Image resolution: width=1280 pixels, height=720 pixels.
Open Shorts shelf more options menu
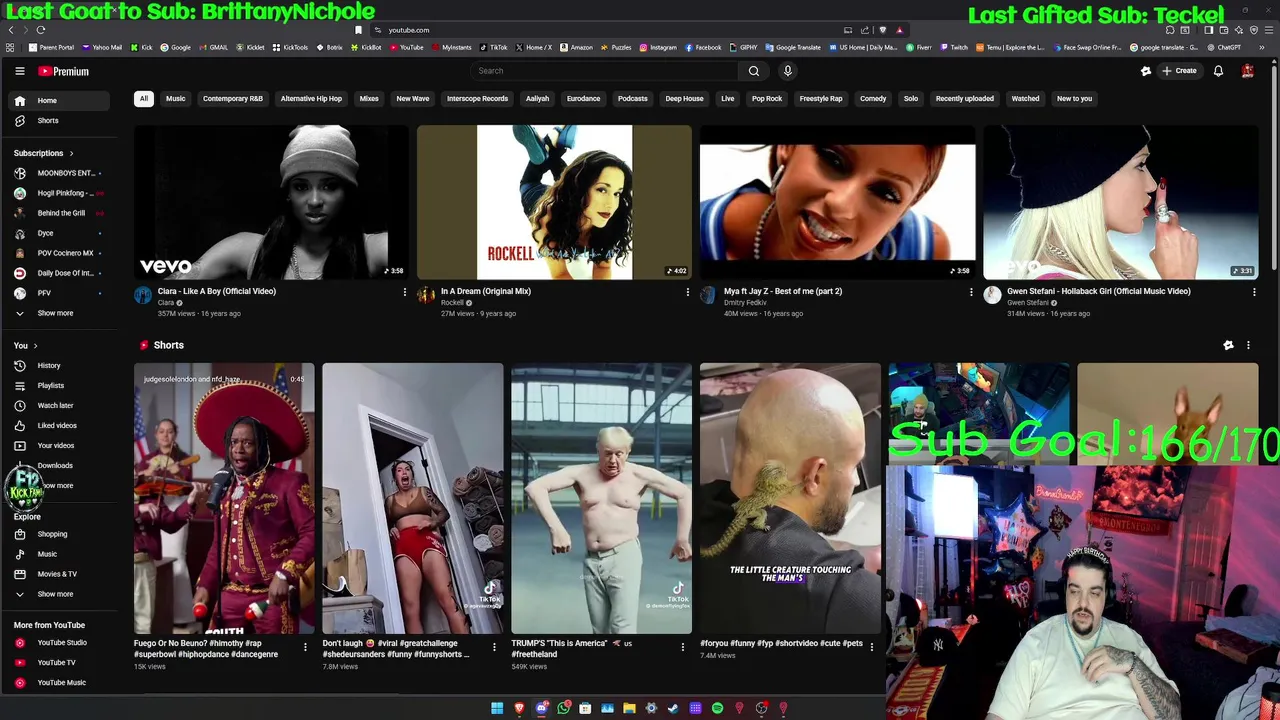(x=1248, y=345)
